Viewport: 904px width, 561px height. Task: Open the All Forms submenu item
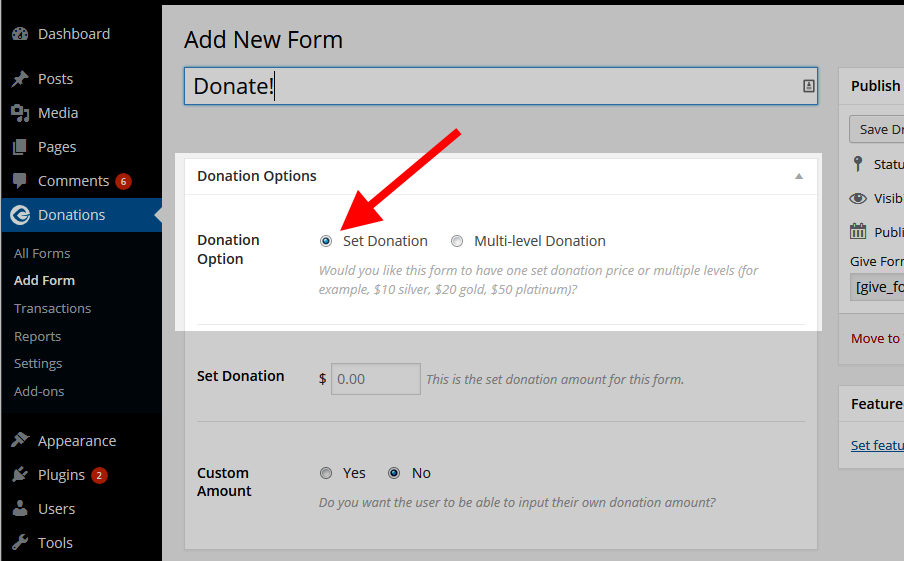tap(42, 254)
